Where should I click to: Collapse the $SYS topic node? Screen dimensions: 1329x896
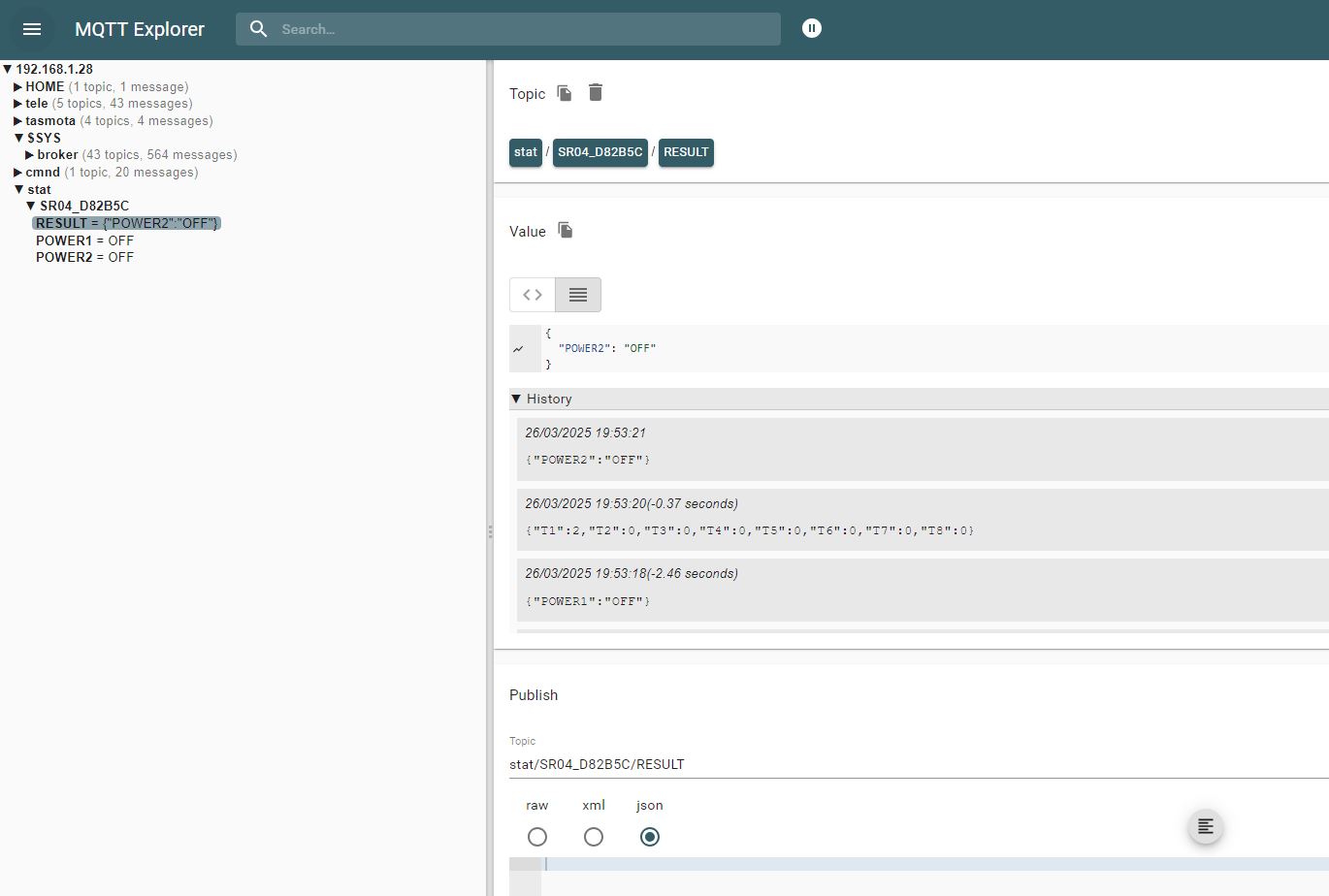[19, 138]
